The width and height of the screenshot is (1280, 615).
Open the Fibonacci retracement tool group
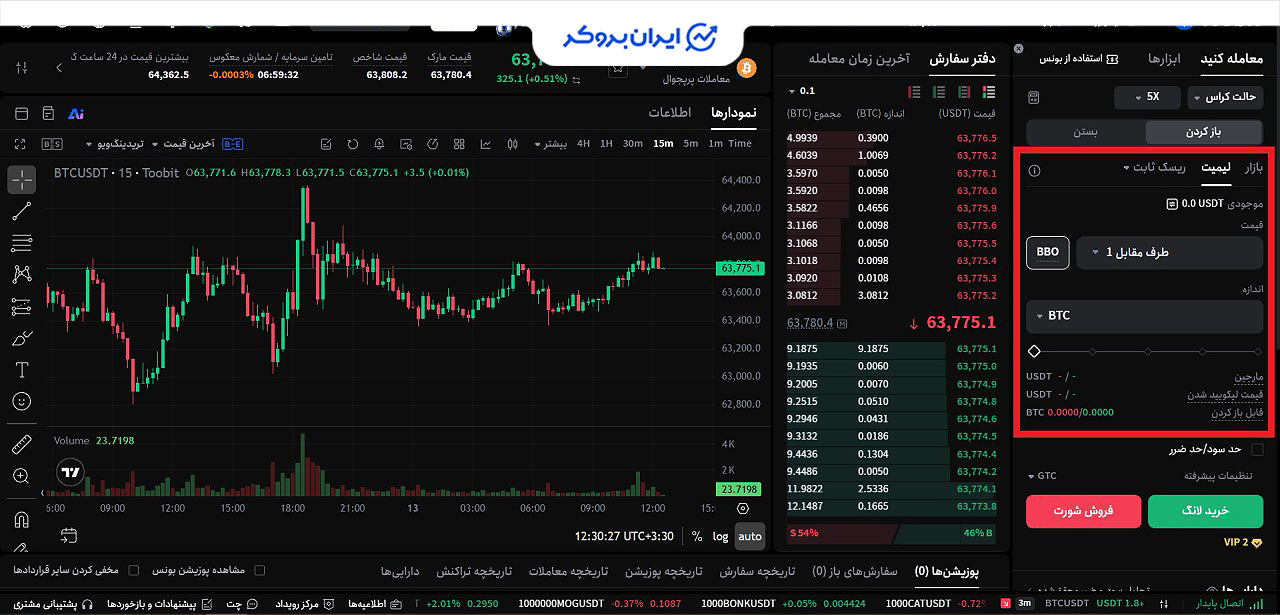click(22, 243)
